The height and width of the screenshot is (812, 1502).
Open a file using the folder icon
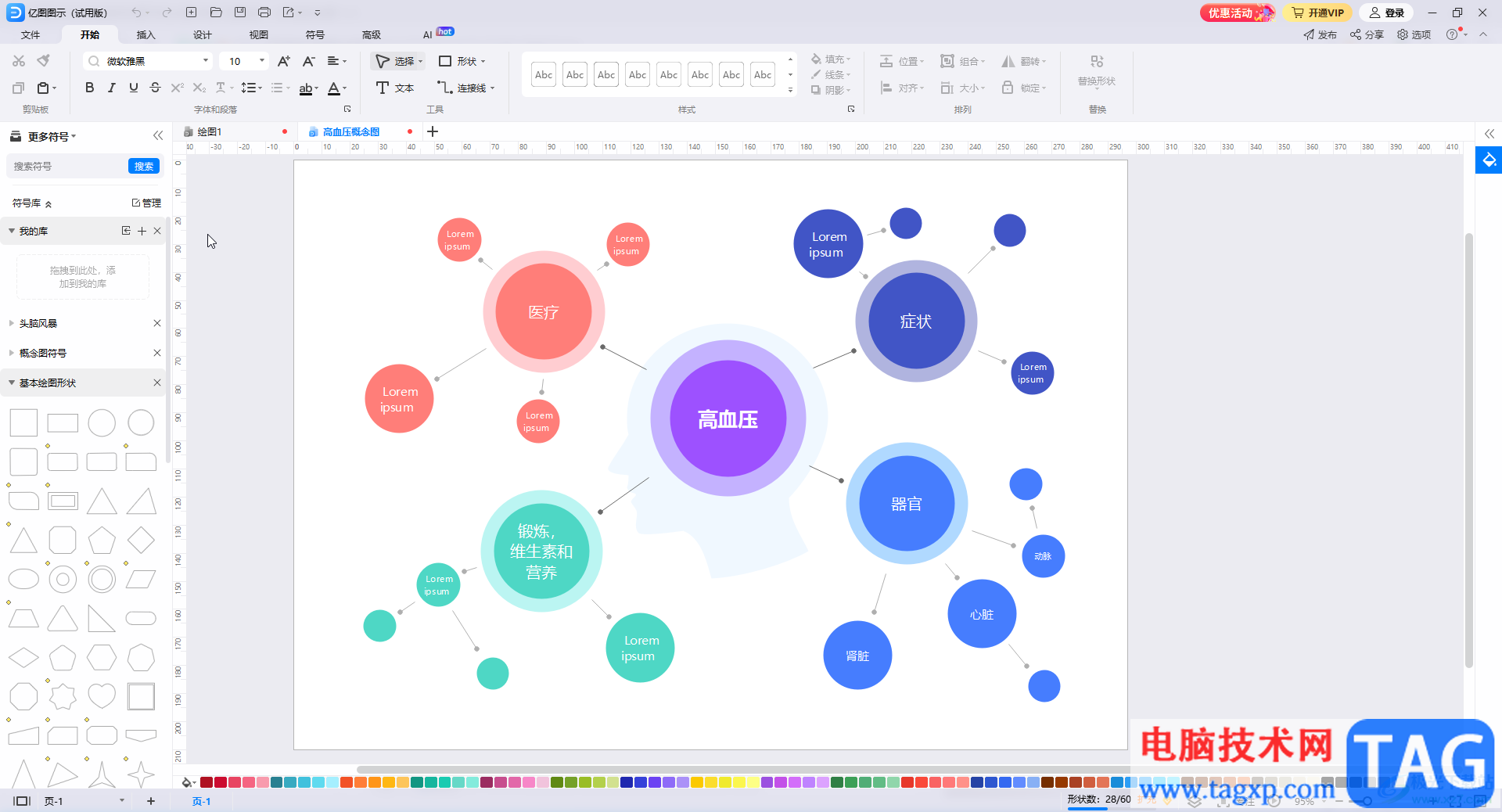pyautogui.click(x=216, y=13)
